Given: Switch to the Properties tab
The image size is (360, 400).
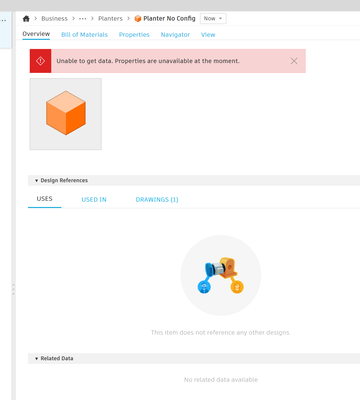Looking at the screenshot, I should pyautogui.click(x=134, y=35).
